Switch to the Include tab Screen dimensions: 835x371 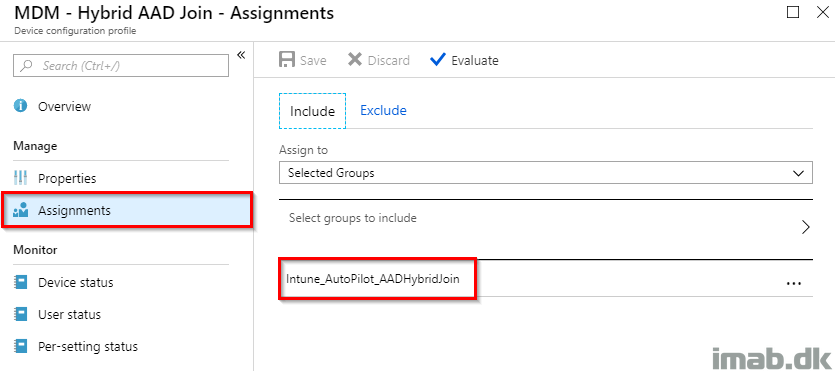[x=312, y=111]
